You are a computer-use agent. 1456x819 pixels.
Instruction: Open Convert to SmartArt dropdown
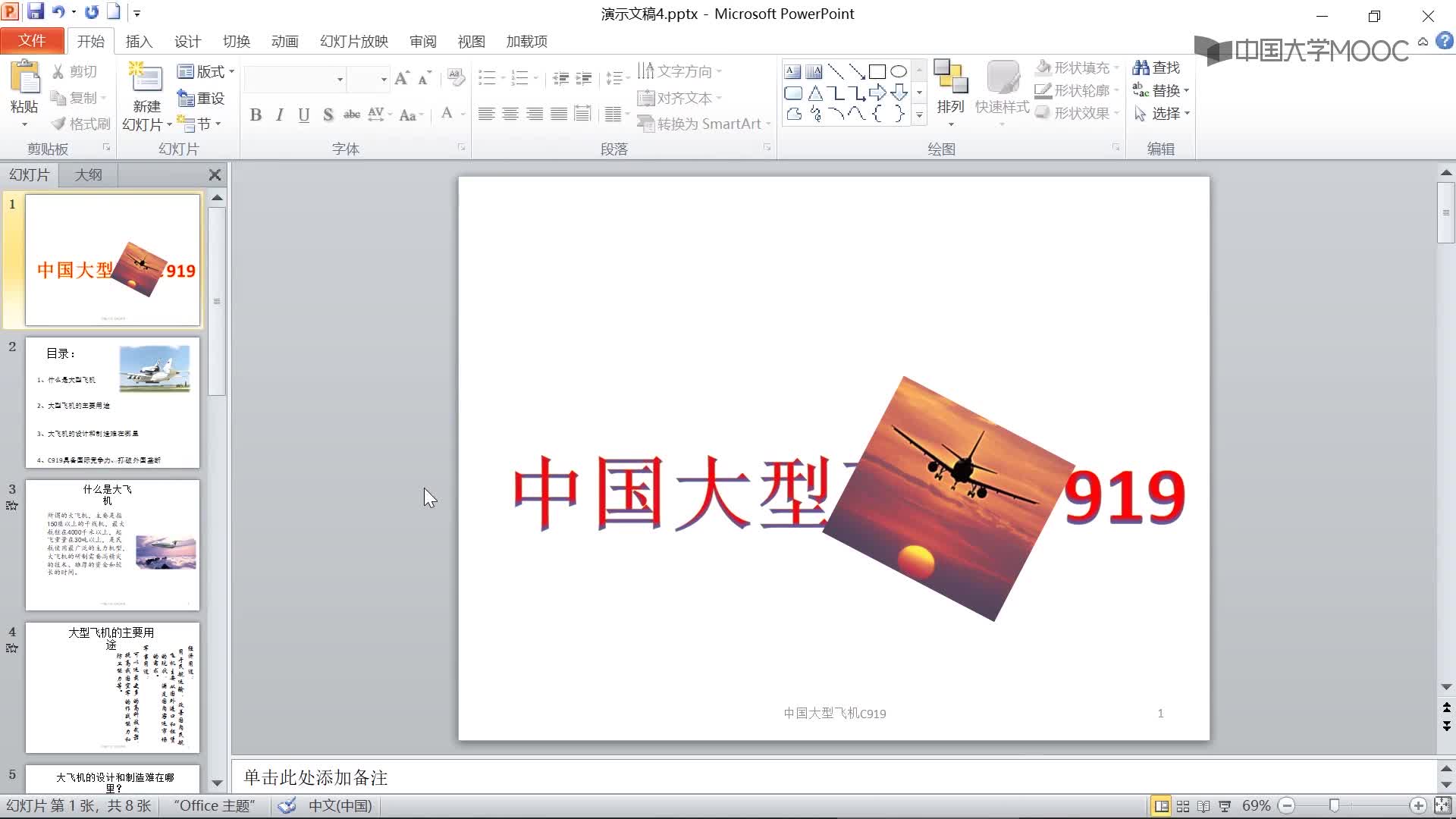(704, 124)
